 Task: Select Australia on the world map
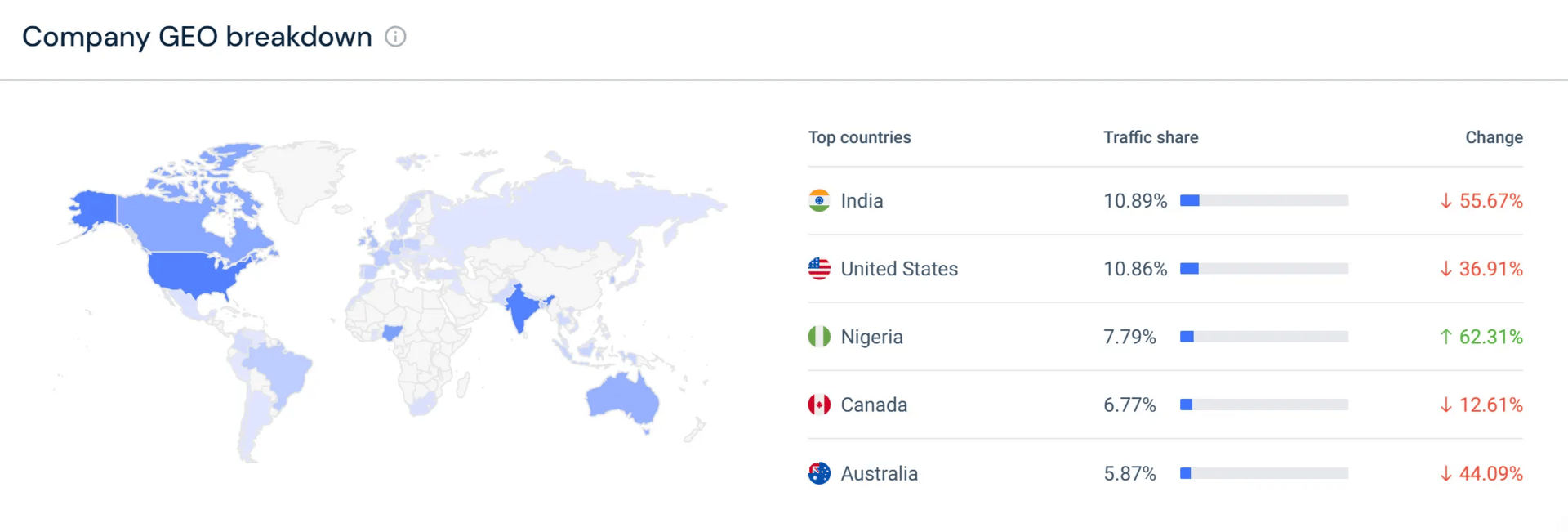622,397
